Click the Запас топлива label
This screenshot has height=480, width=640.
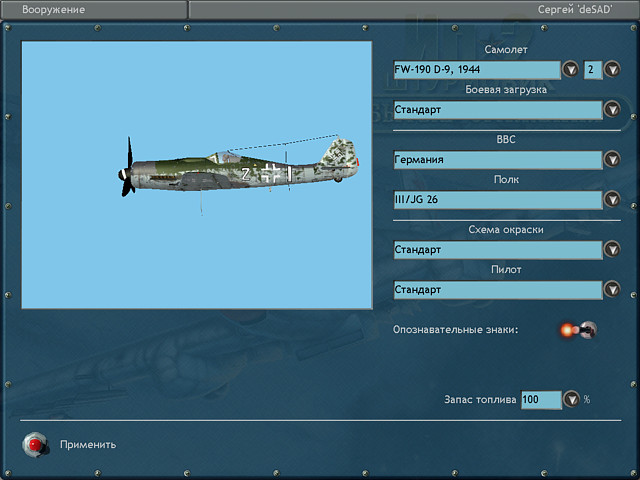click(480, 399)
